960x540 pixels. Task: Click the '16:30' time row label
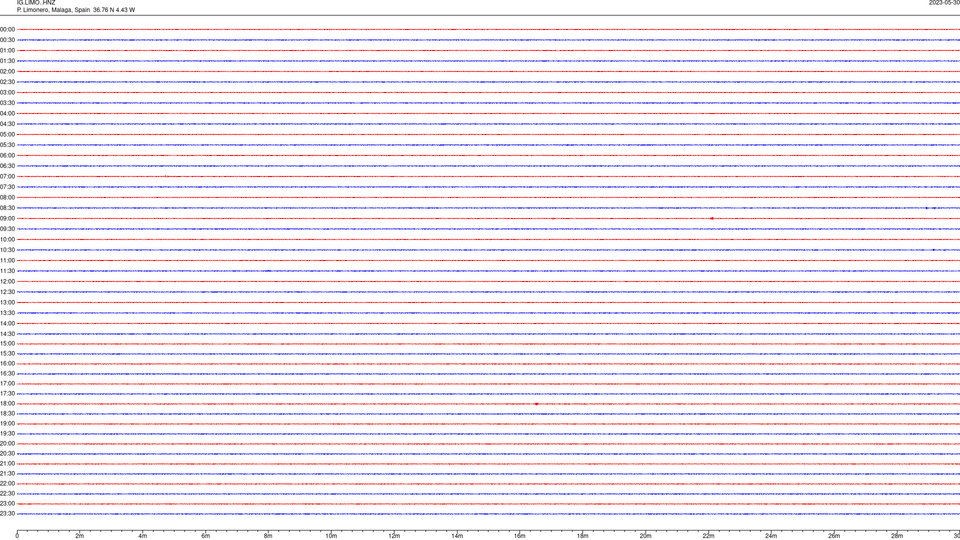pos(7,373)
